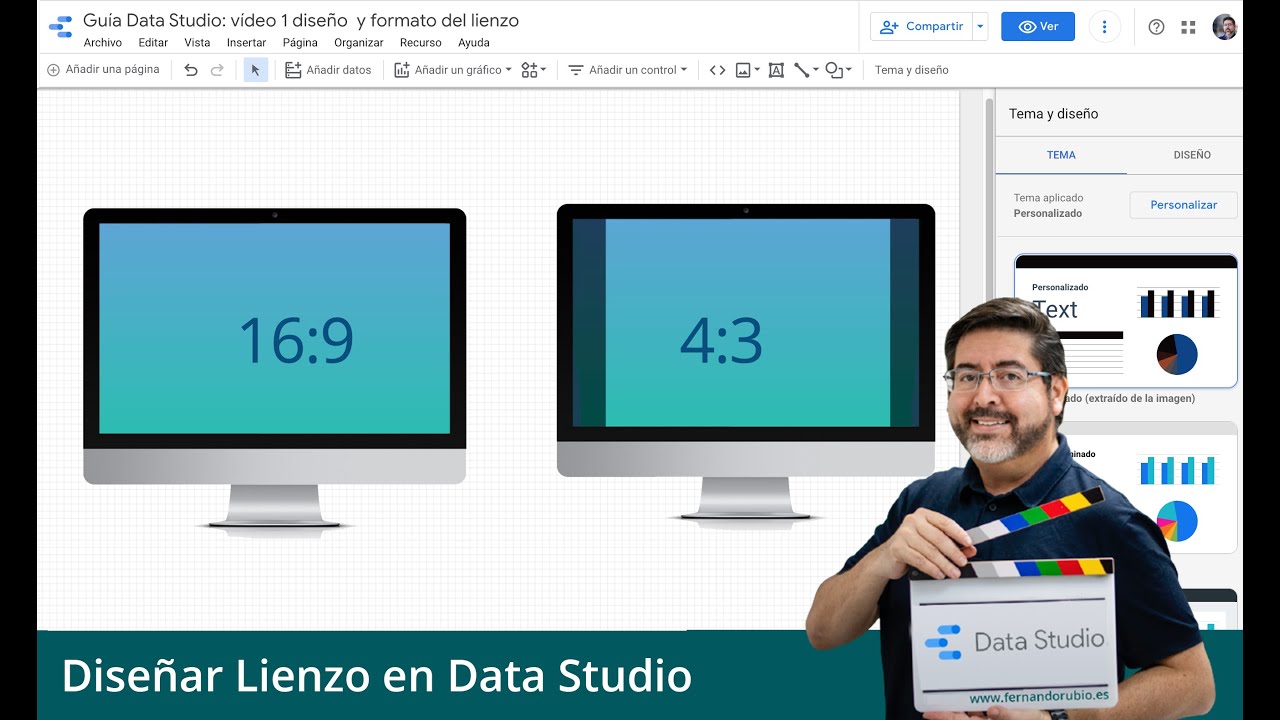The height and width of the screenshot is (720, 1280).
Task: Select the Personalizado theme thumbnail
Action: tap(1126, 321)
